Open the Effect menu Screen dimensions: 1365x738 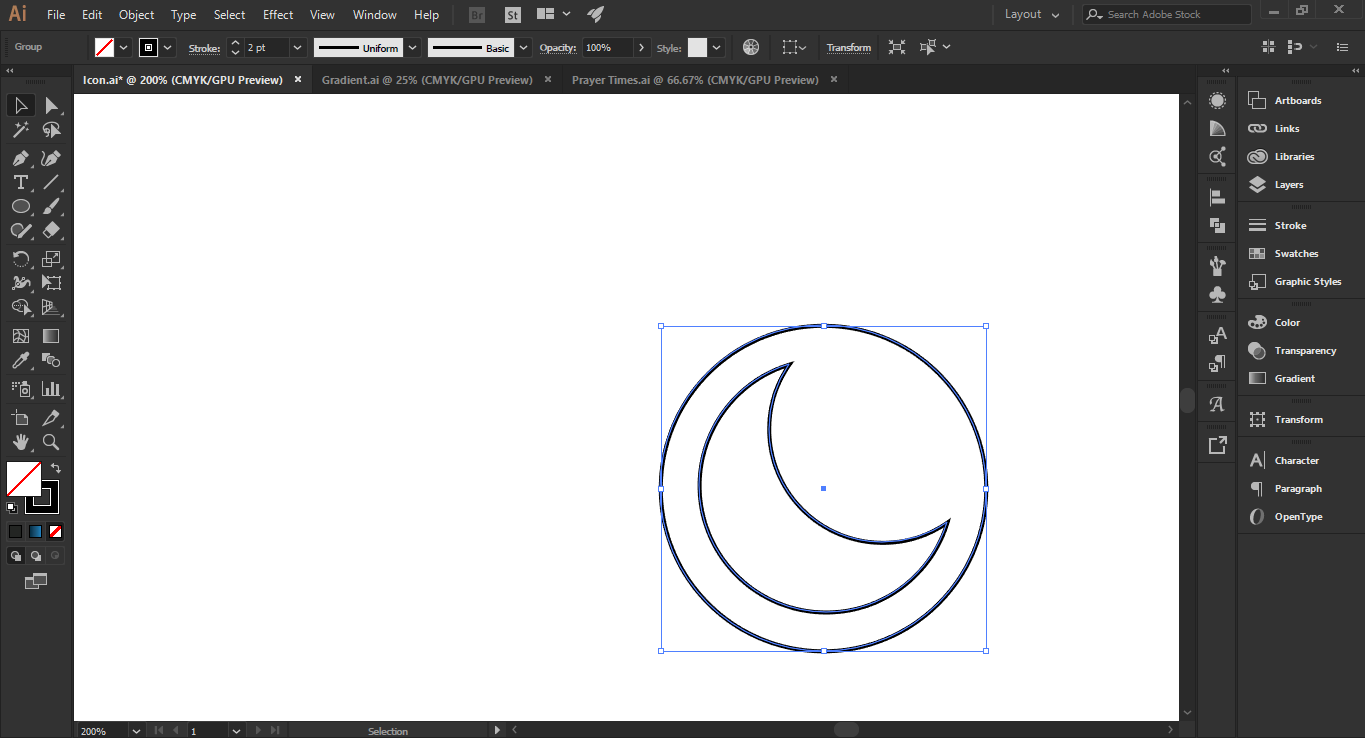278,15
